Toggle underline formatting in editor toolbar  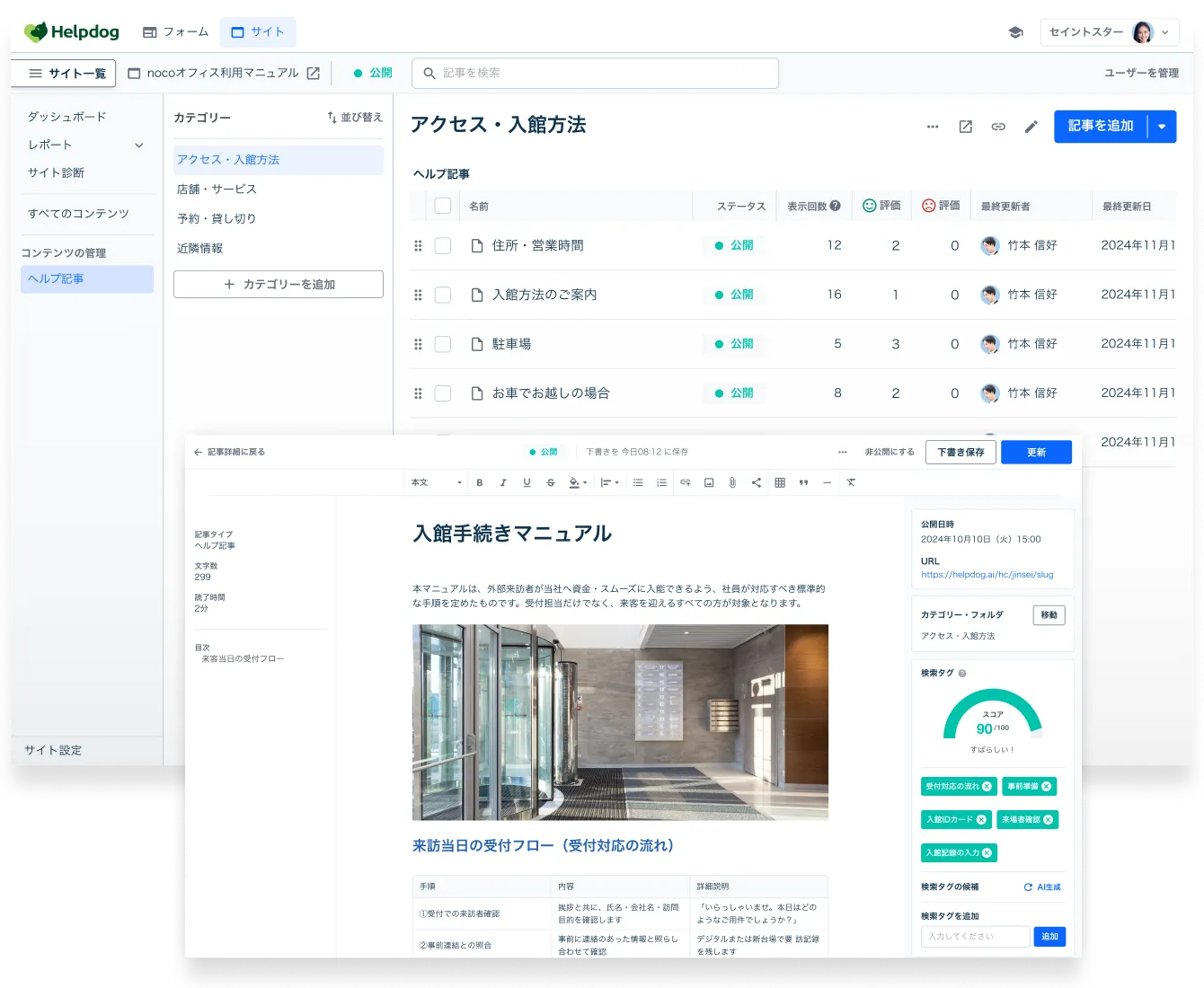pos(527,483)
